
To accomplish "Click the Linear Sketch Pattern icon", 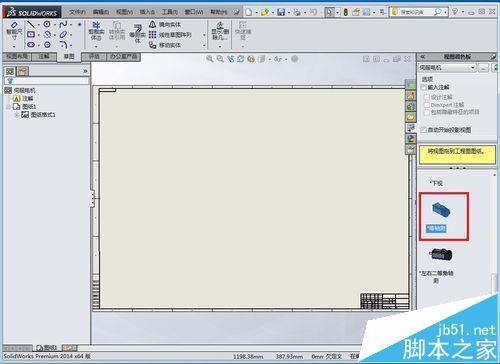I will click(x=152, y=35).
